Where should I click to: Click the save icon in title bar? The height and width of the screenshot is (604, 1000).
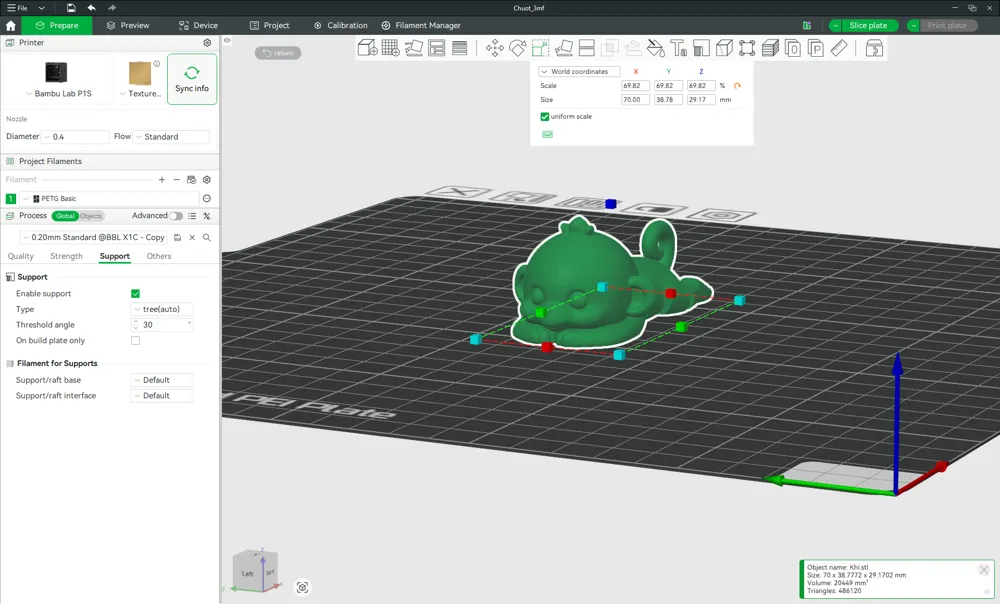pyautogui.click(x=71, y=8)
